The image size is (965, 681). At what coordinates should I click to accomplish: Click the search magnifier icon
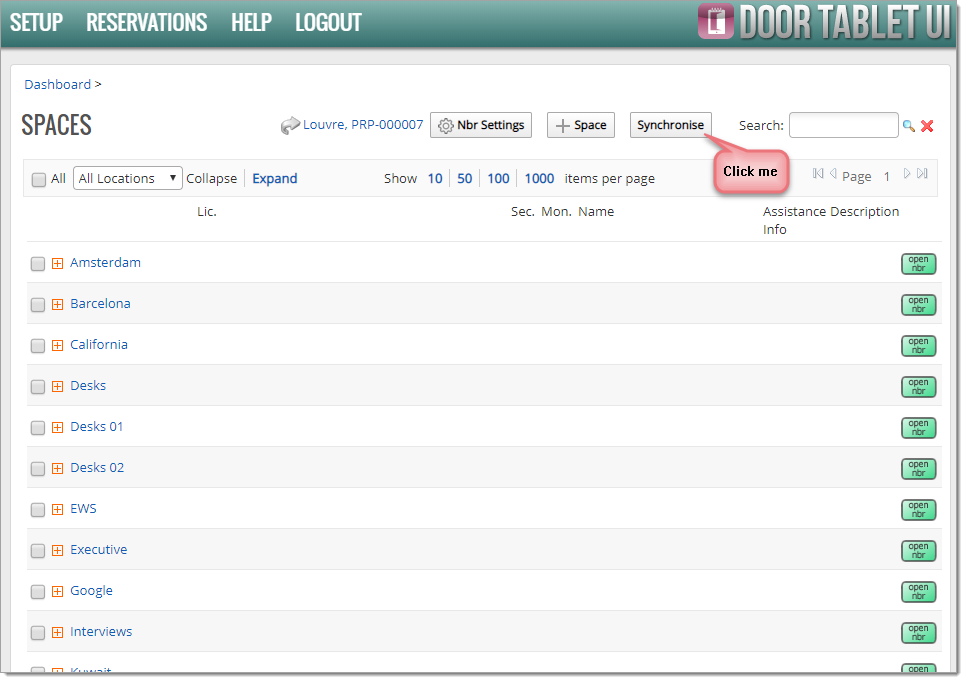click(908, 126)
